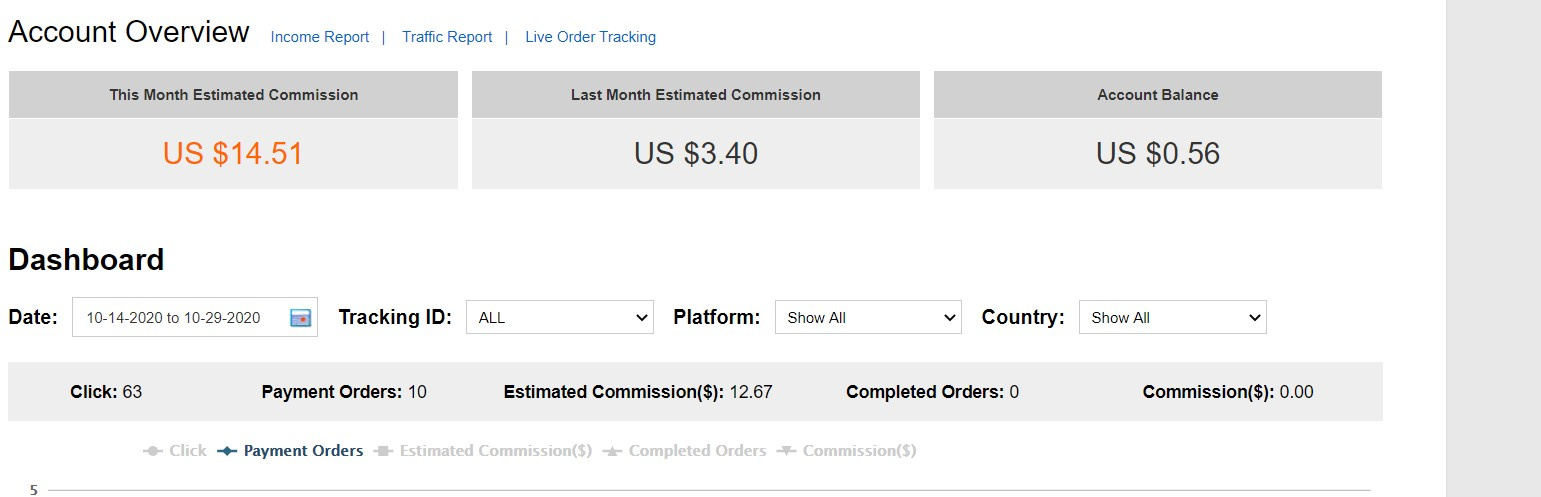Click the This Month Estimated Commission amount

click(x=233, y=153)
